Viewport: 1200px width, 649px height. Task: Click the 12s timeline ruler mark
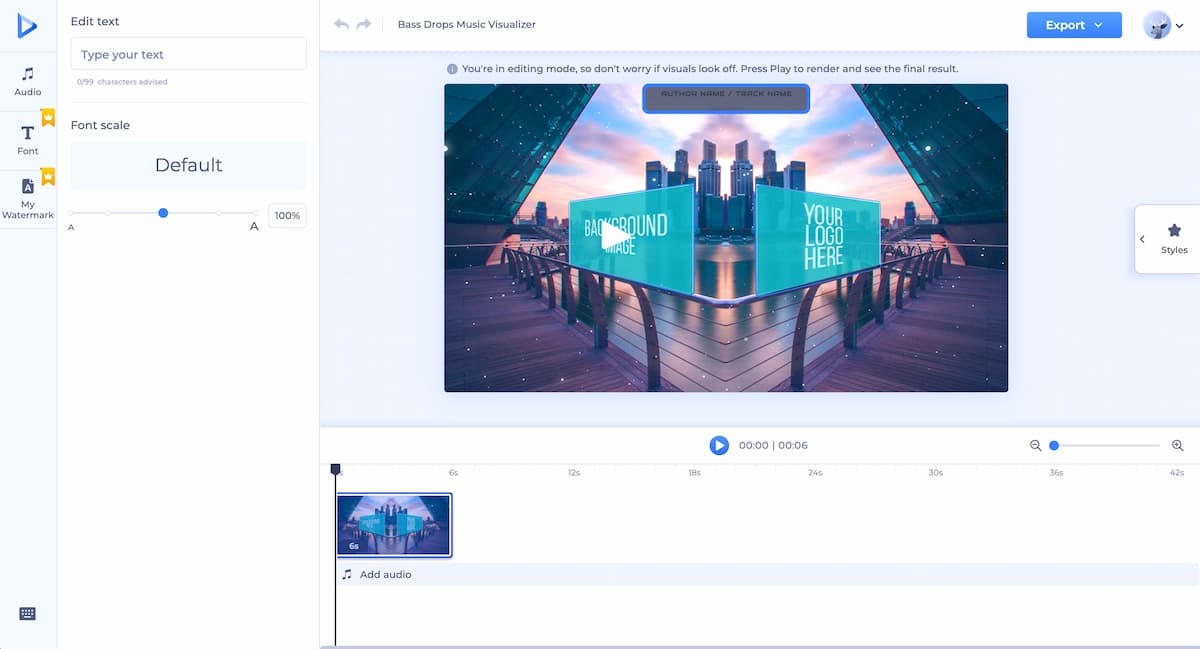(574, 472)
